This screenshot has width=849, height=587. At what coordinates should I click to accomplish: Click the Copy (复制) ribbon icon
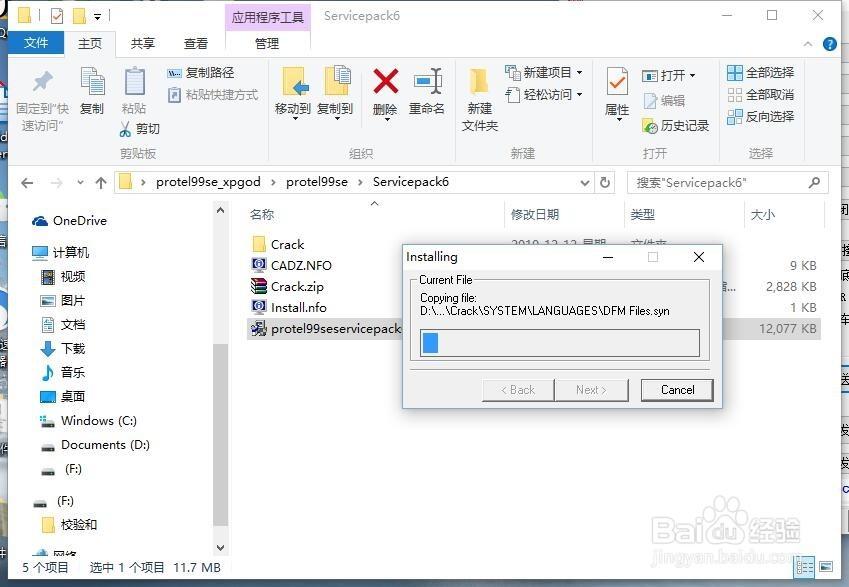tap(92, 81)
